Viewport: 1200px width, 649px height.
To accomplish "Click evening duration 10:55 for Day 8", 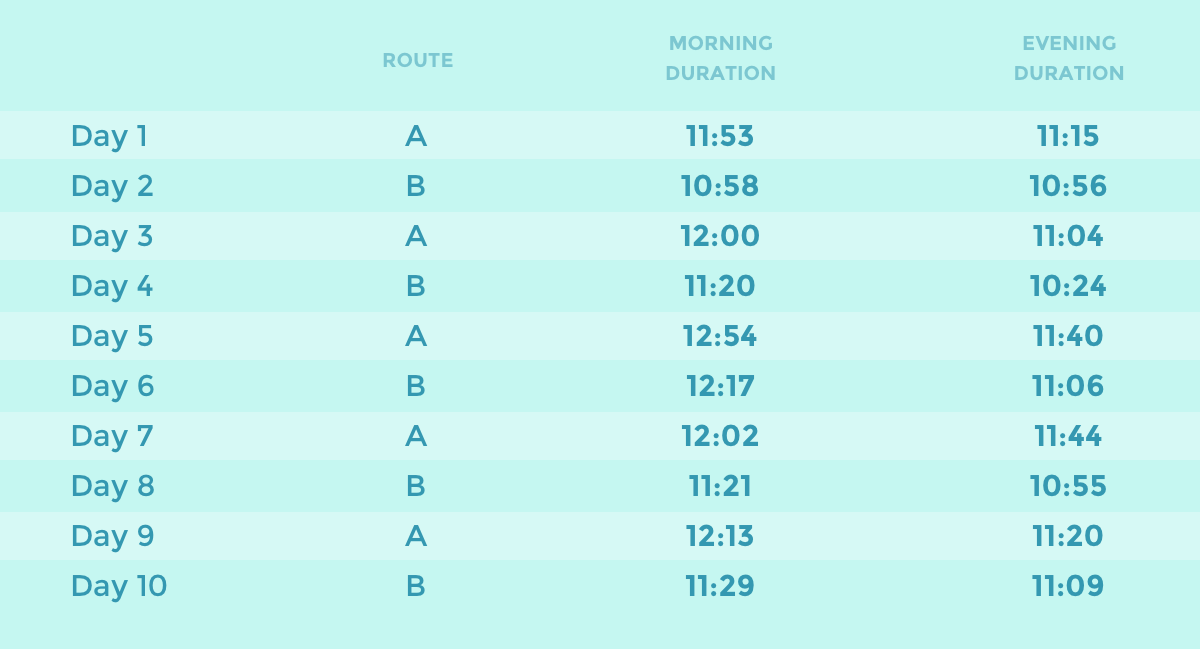I will (x=1068, y=486).
